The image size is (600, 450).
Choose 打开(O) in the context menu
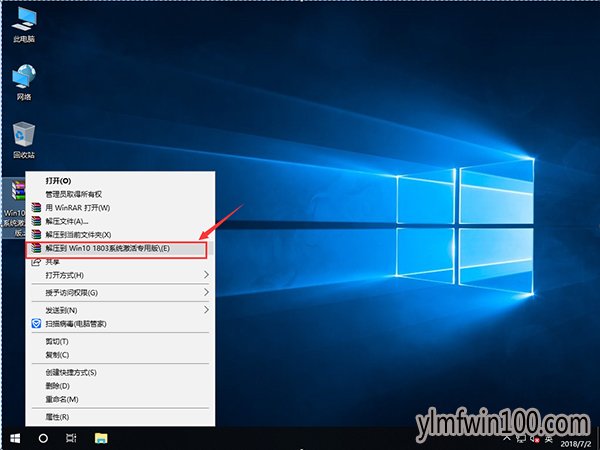tap(120, 181)
